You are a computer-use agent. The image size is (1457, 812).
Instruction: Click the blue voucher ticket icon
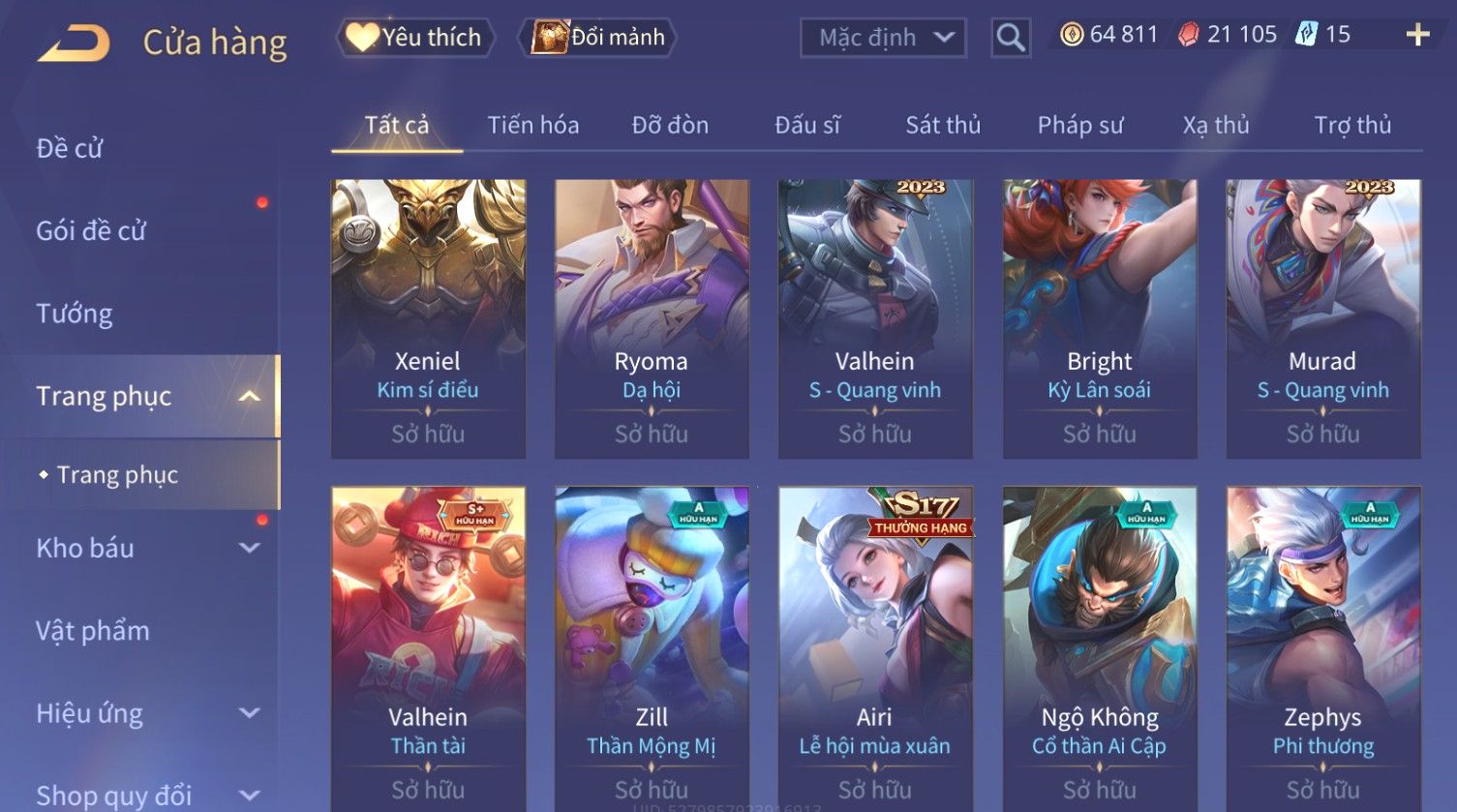(x=1306, y=35)
